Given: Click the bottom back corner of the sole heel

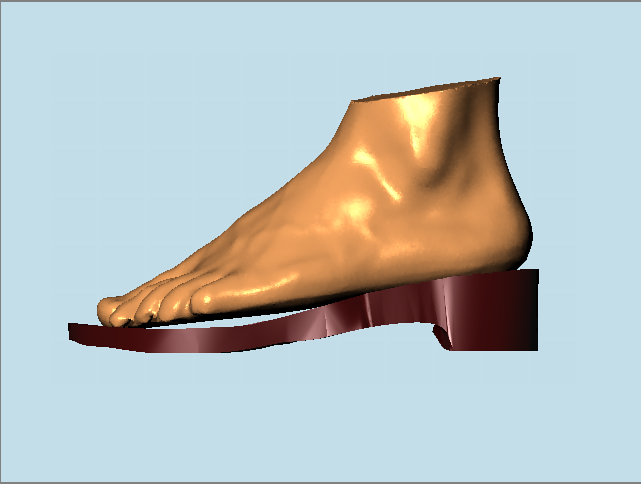Looking at the screenshot, I should click(x=535, y=348).
